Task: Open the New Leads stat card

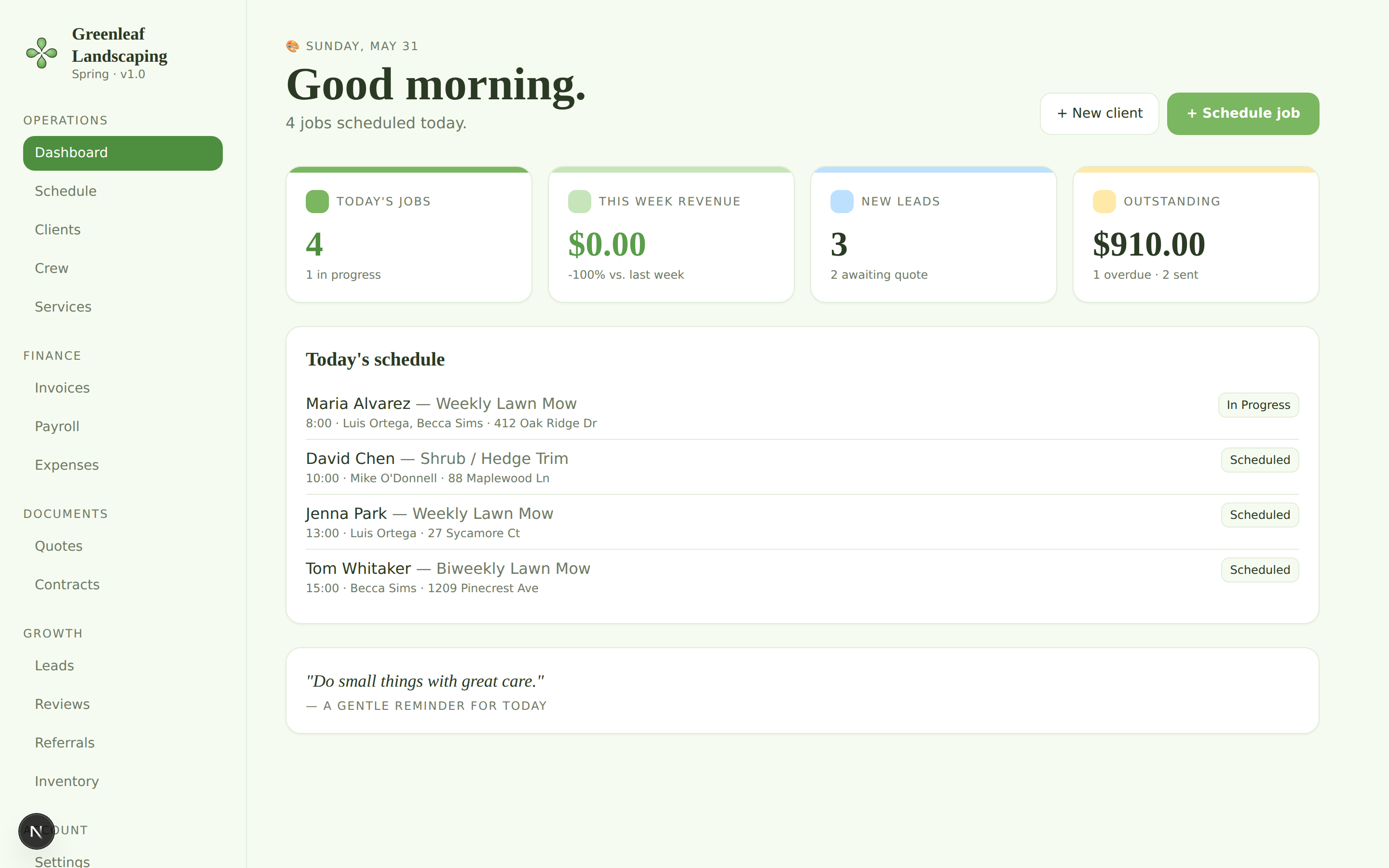Action: point(933,234)
